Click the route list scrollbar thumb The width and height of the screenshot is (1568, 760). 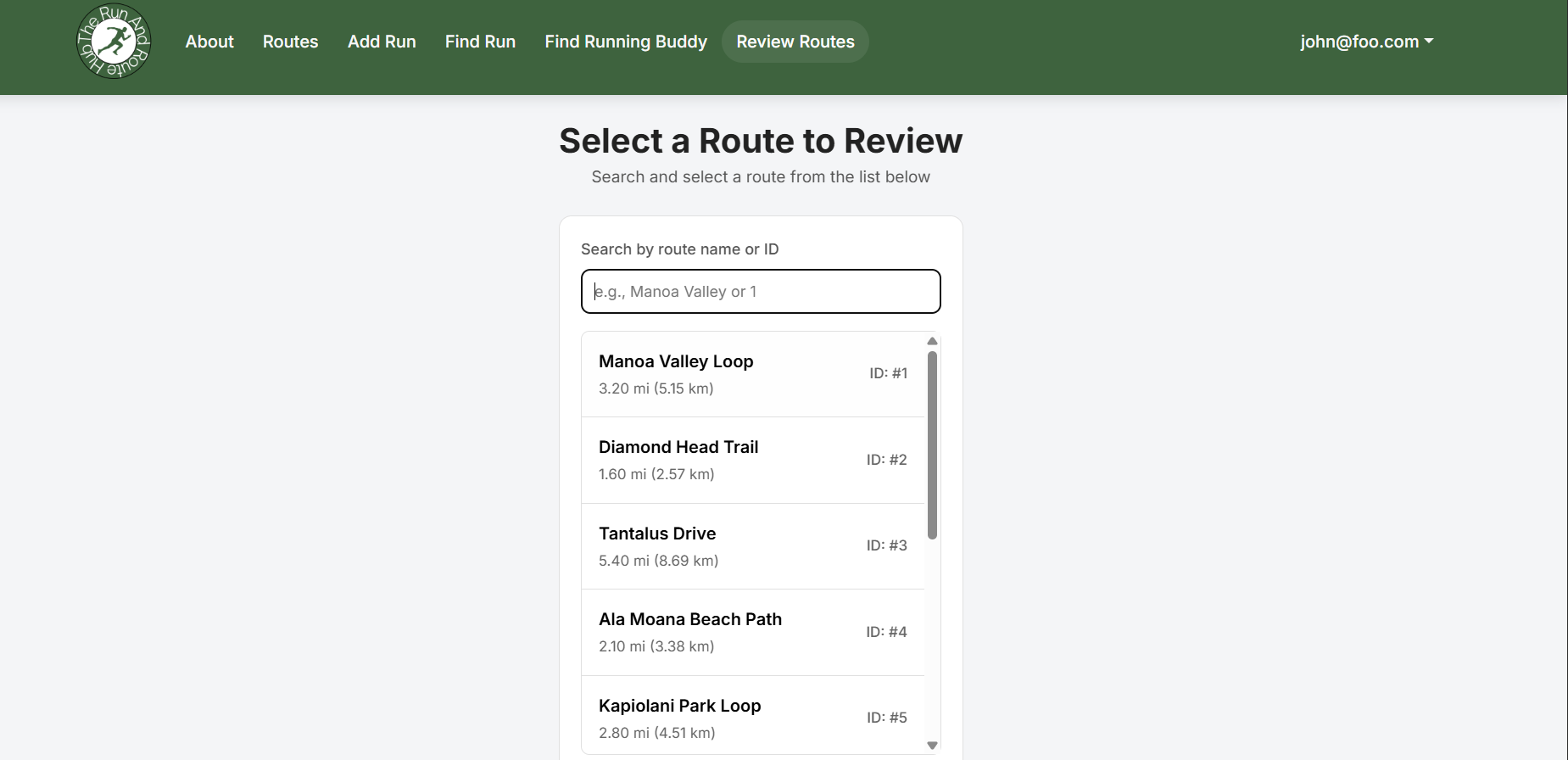point(932,445)
